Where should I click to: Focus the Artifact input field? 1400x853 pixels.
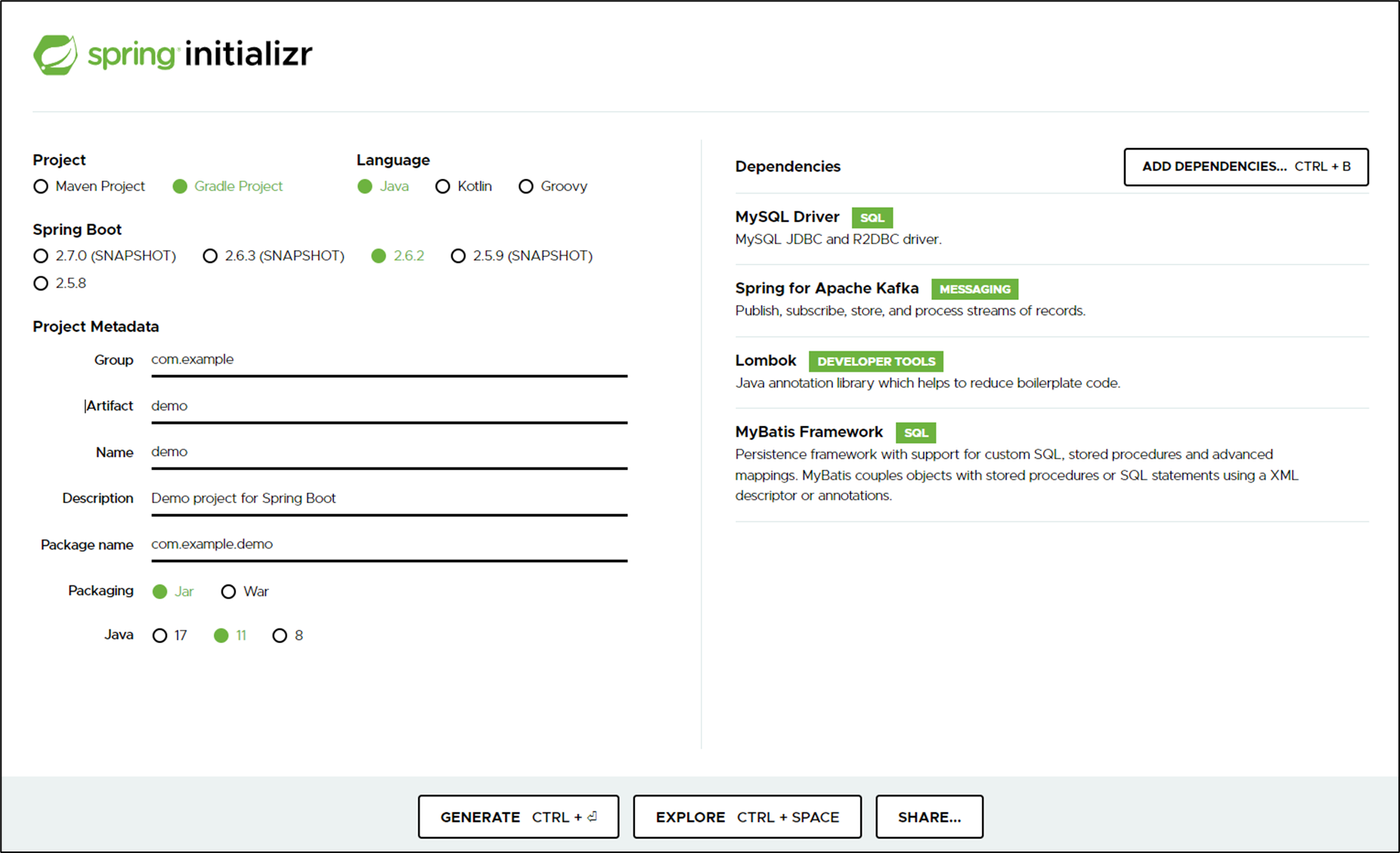[389, 406]
